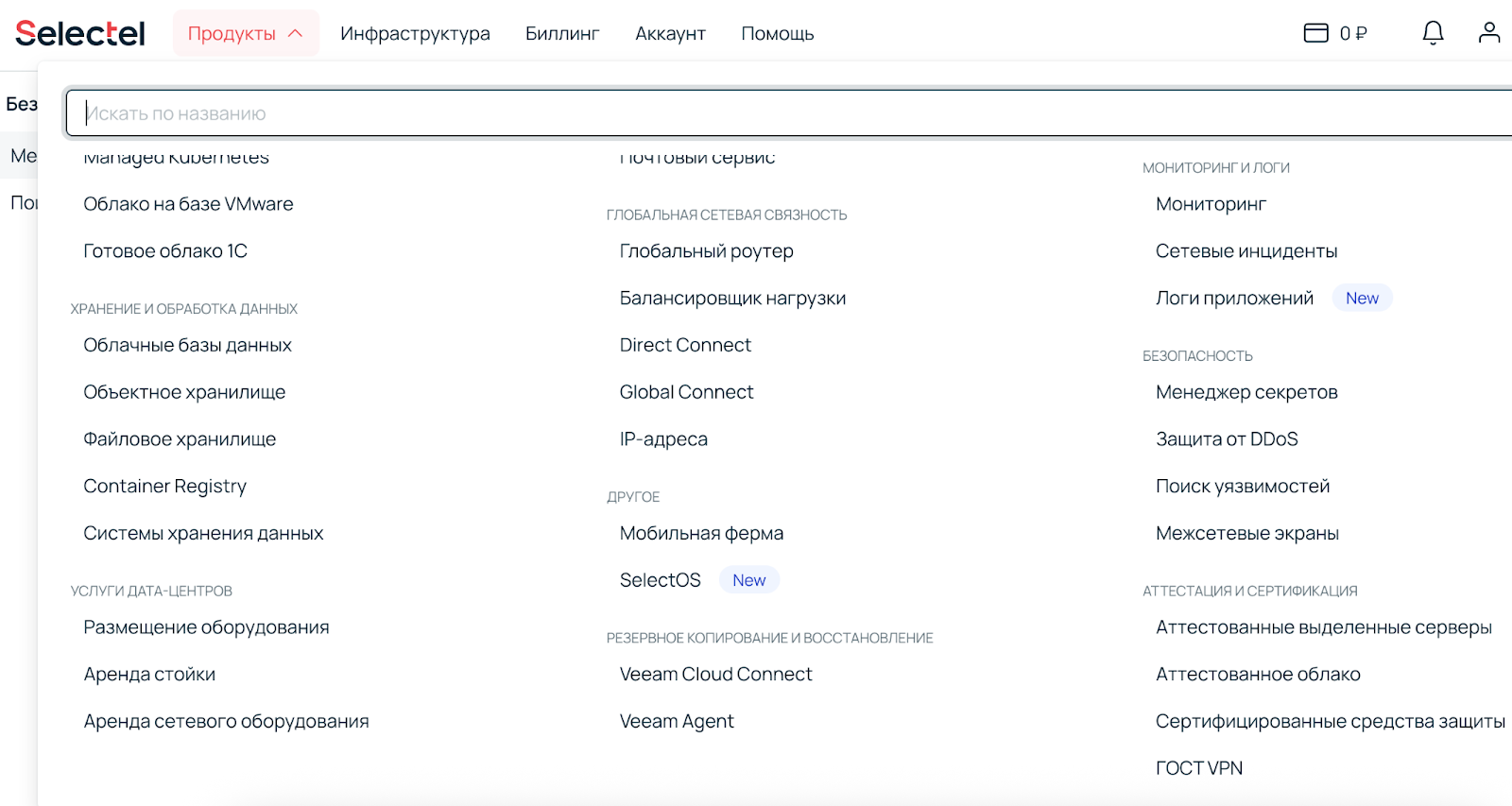The height and width of the screenshot is (806, 1512).
Task: Go to Selectel logo home
Action: [x=80, y=33]
